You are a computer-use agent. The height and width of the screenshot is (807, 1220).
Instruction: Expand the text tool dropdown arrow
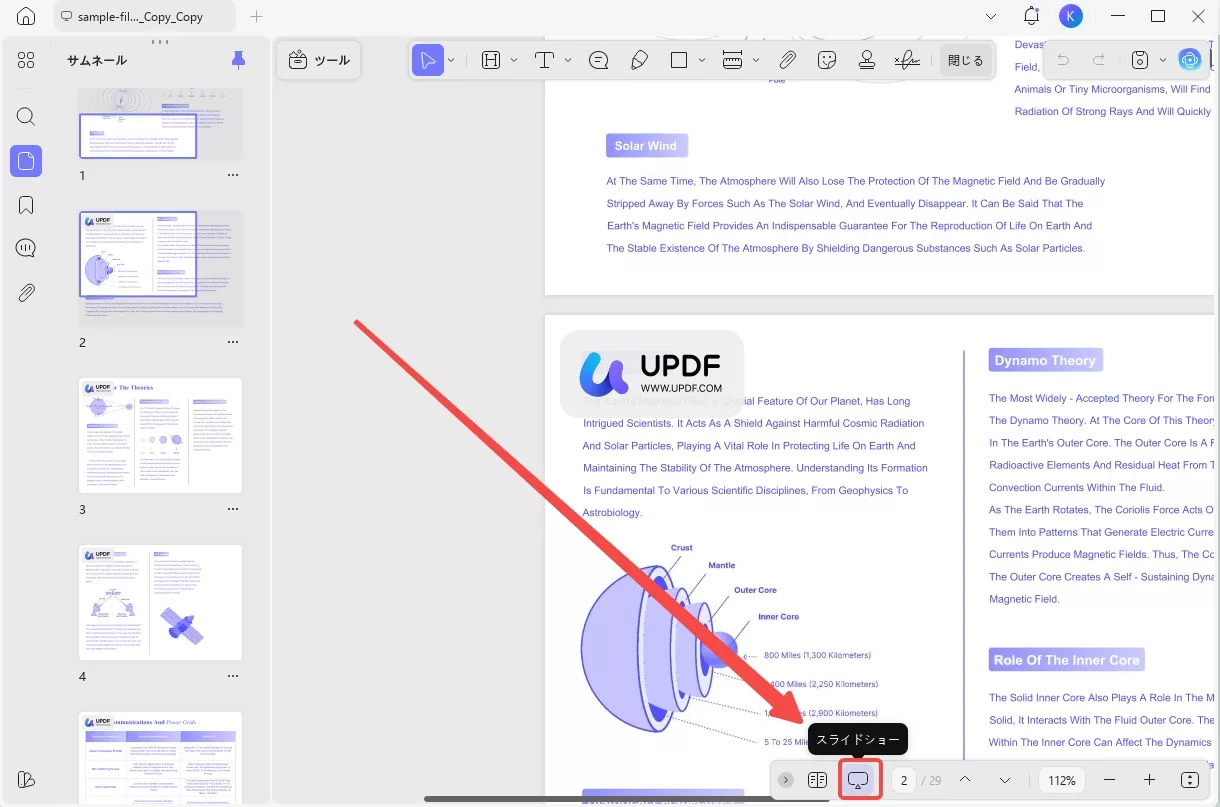pos(568,60)
